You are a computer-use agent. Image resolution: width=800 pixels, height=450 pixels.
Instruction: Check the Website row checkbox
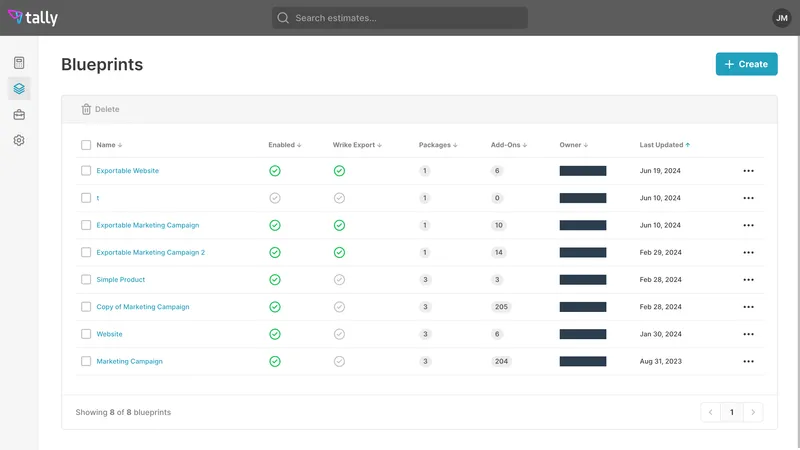86,334
